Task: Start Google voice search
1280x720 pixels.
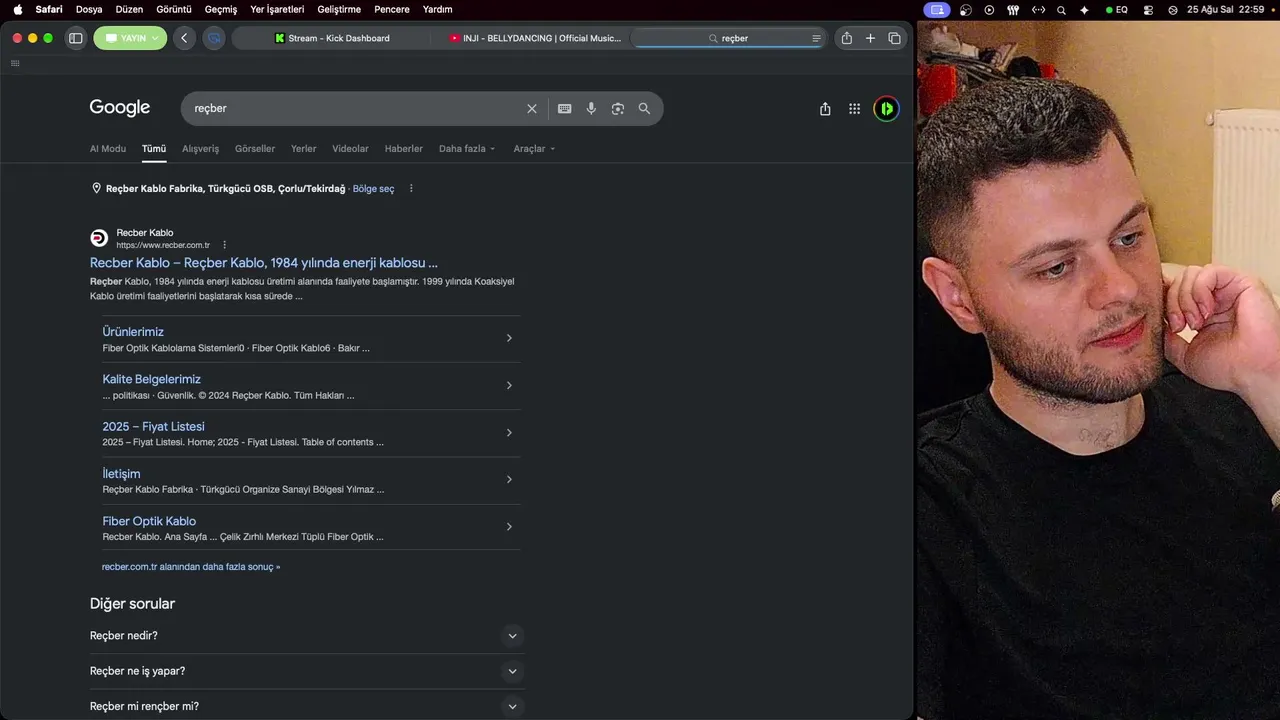Action: tap(591, 108)
